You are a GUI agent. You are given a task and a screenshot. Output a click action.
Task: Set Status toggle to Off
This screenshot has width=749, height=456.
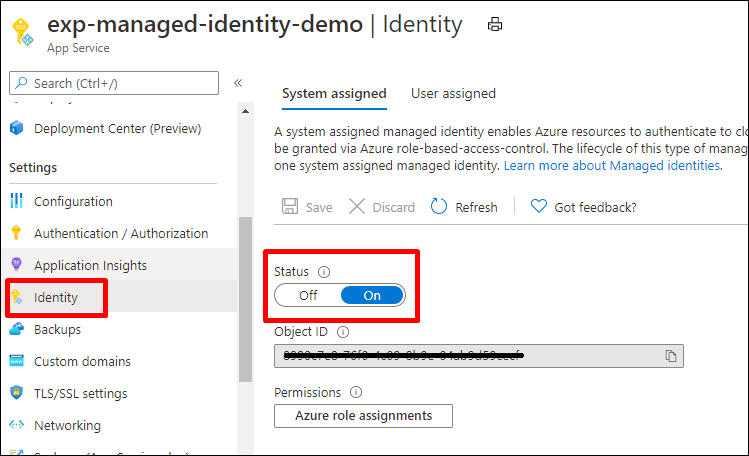[308, 296]
